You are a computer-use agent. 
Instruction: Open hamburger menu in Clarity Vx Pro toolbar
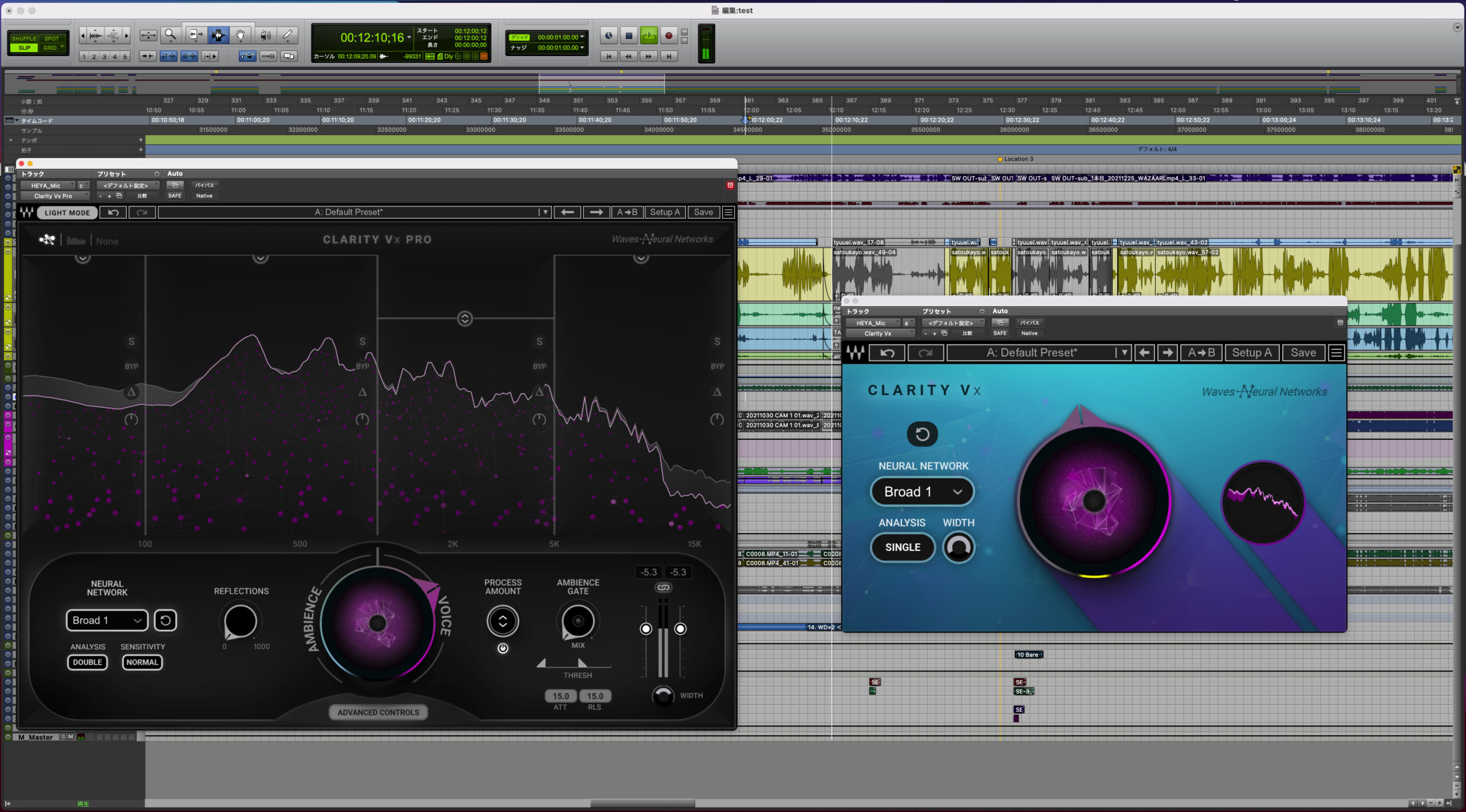728,212
